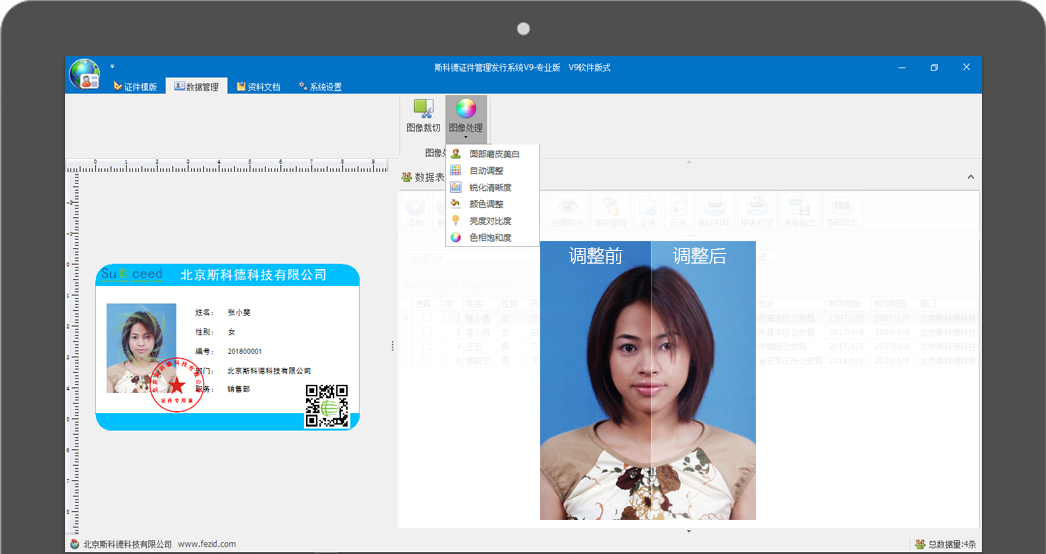1046x554 pixels.
Task: Click the 201800001 number on card
Action: point(245,351)
